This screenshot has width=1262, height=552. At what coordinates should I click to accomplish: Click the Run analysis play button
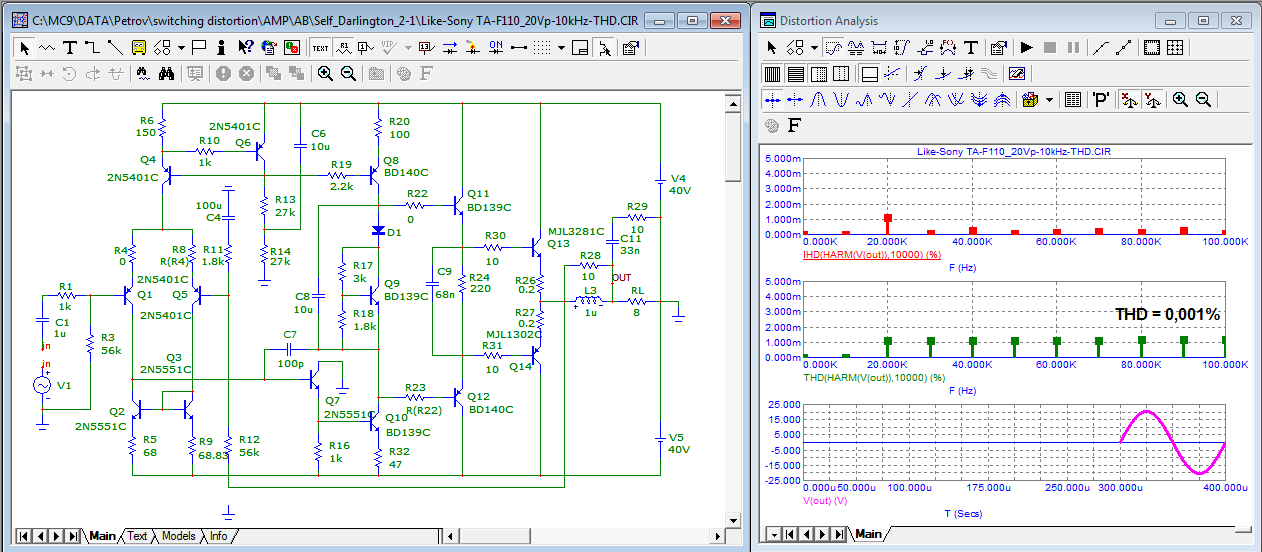click(x=1026, y=47)
